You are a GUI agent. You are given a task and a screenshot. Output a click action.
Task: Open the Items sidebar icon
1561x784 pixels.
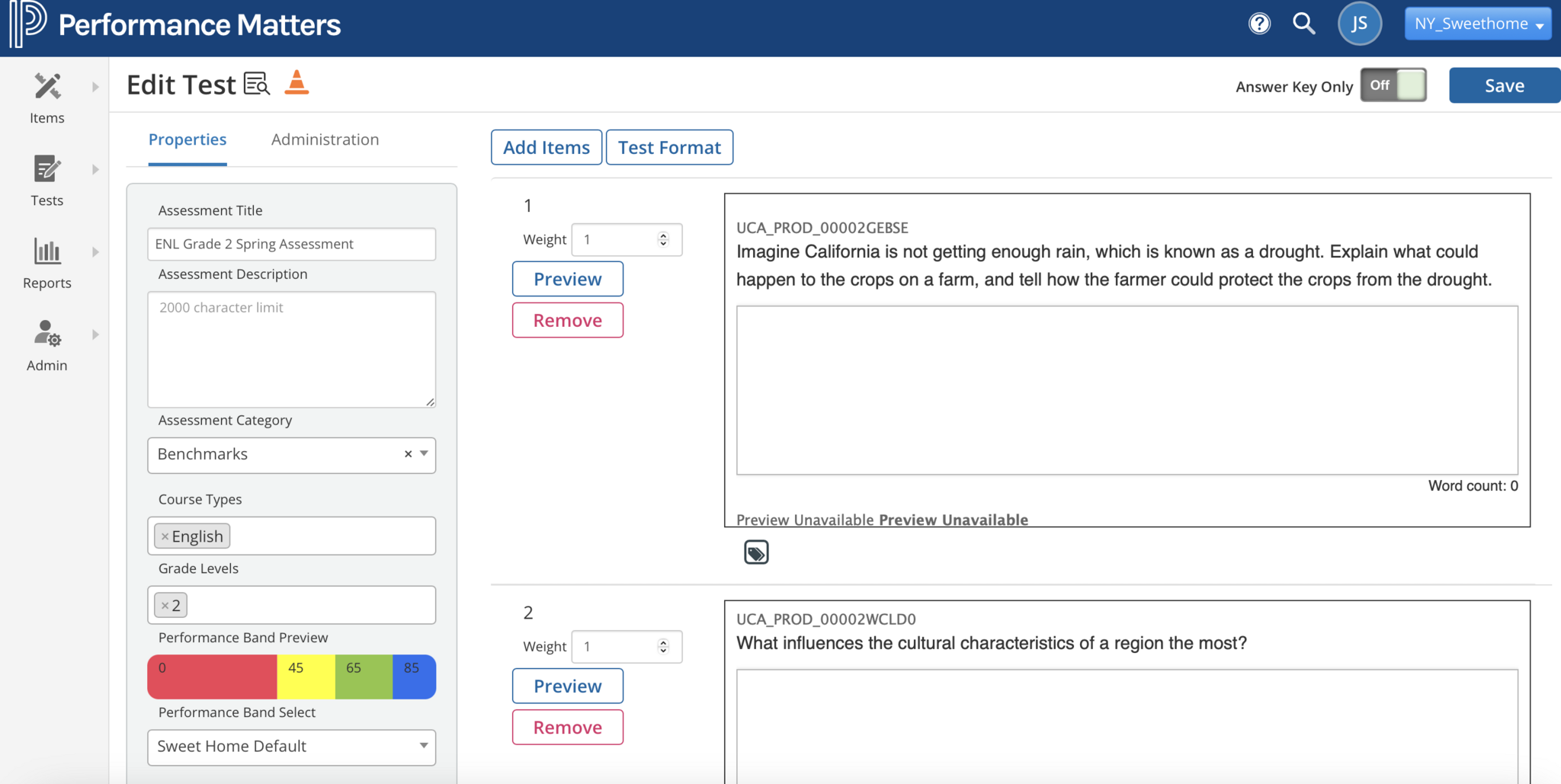[x=47, y=87]
